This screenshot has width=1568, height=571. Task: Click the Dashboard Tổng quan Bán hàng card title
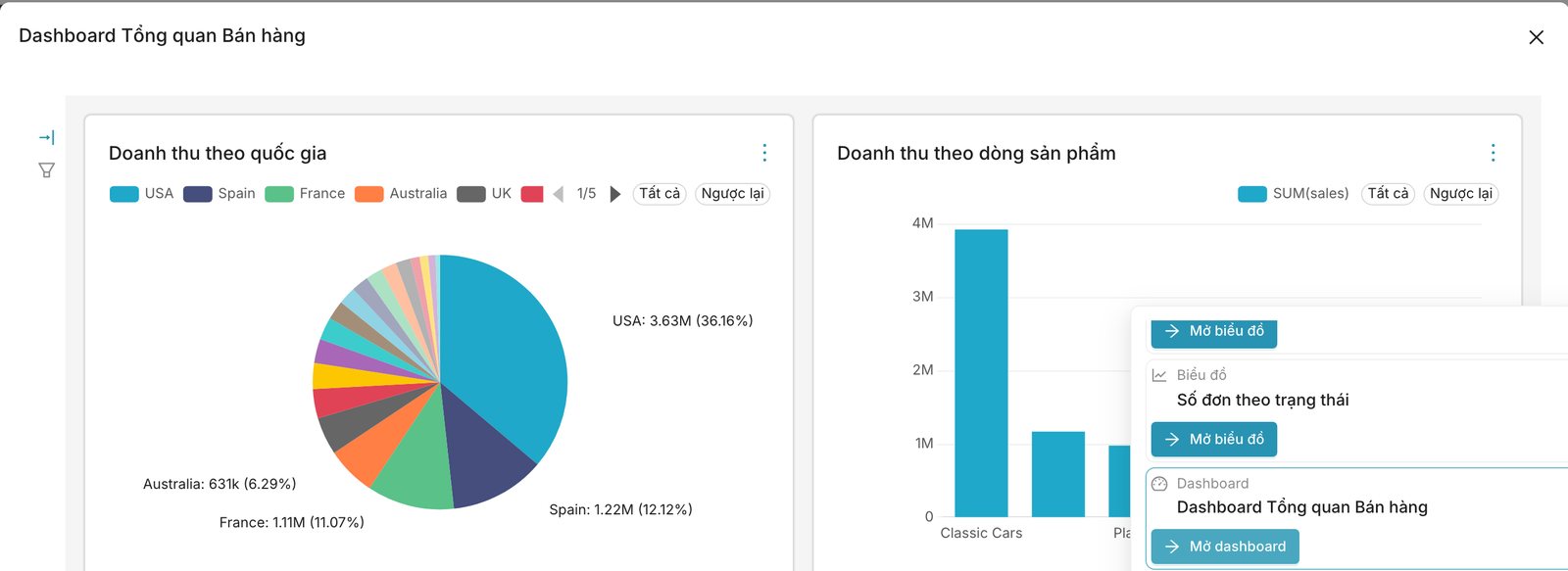point(1301,507)
